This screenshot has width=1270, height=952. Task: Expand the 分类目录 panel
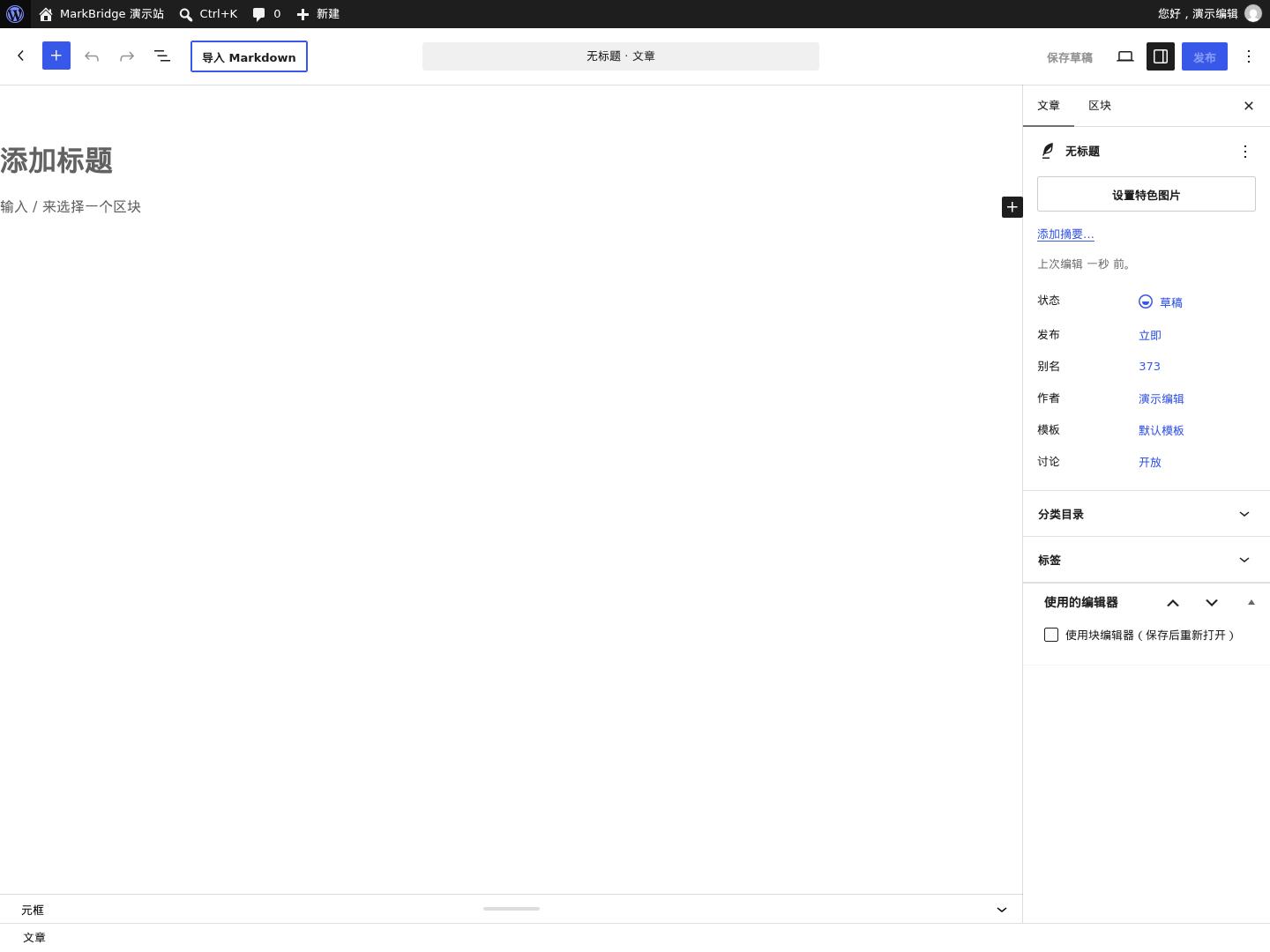coord(1147,514)
